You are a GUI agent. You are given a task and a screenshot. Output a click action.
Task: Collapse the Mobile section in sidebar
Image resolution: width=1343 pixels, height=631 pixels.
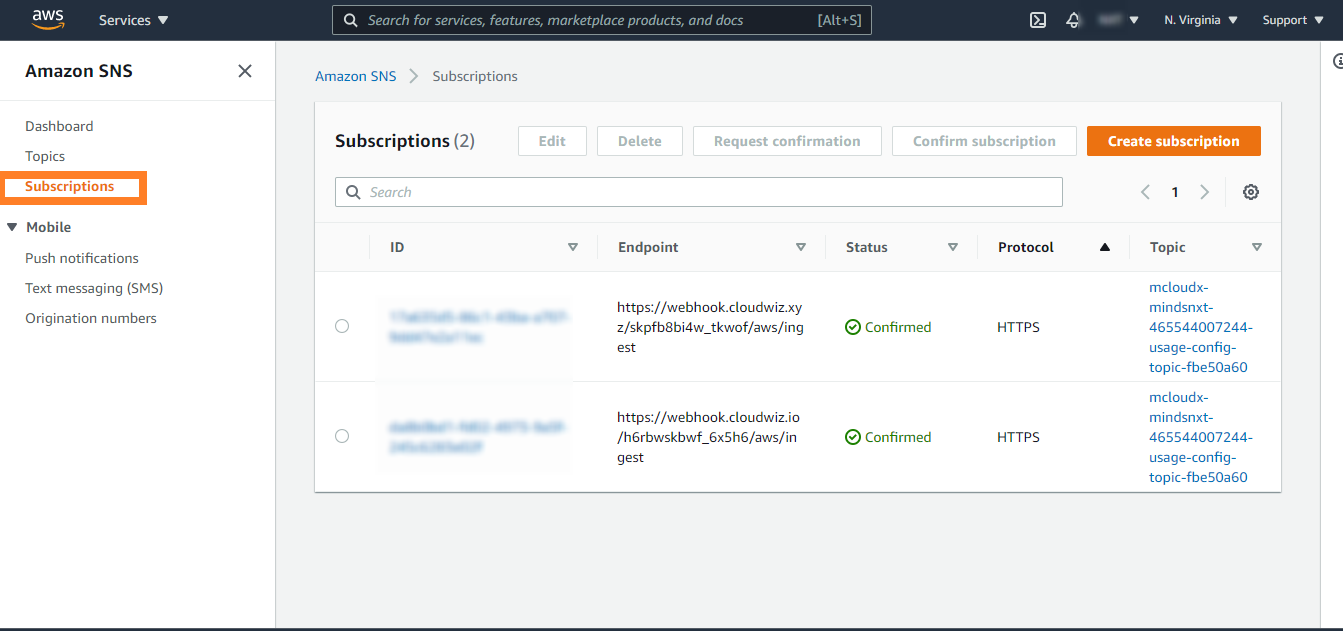point(12,227)
